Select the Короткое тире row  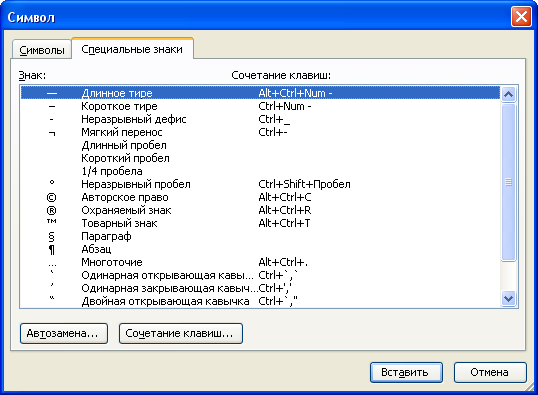[x=260, y=106]
